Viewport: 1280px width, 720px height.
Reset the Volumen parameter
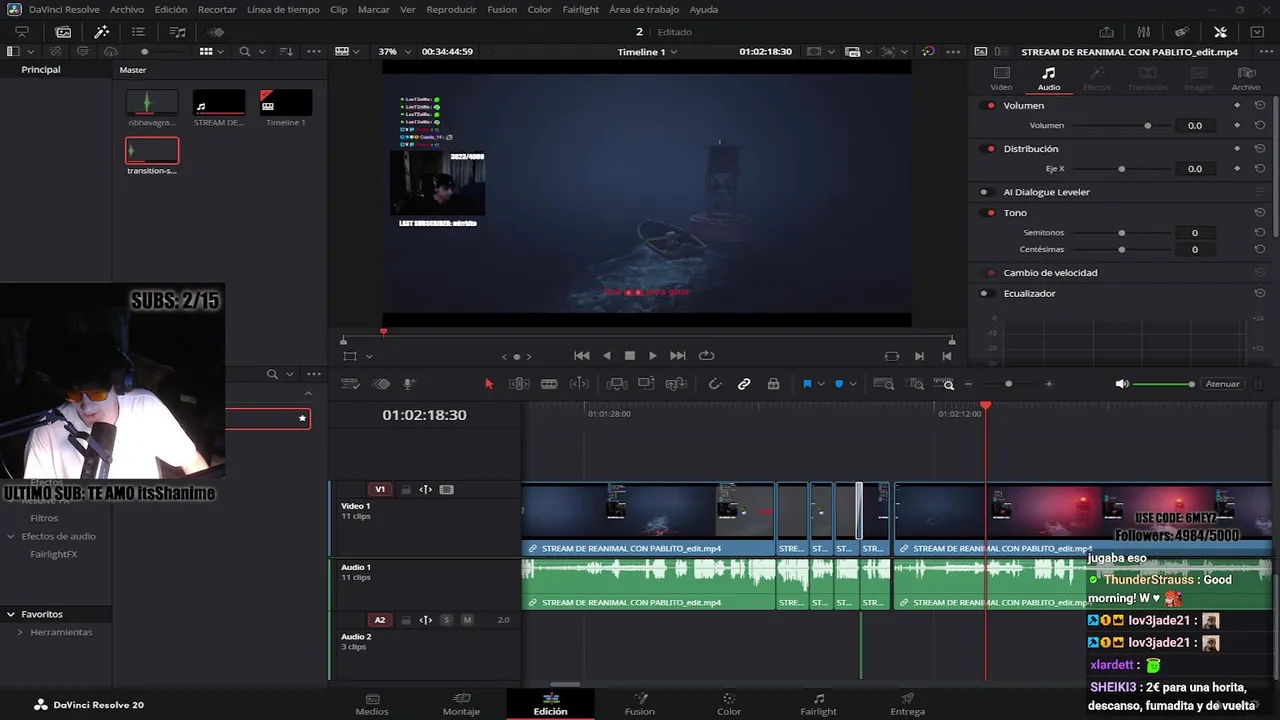click(x=1260, y=126)
